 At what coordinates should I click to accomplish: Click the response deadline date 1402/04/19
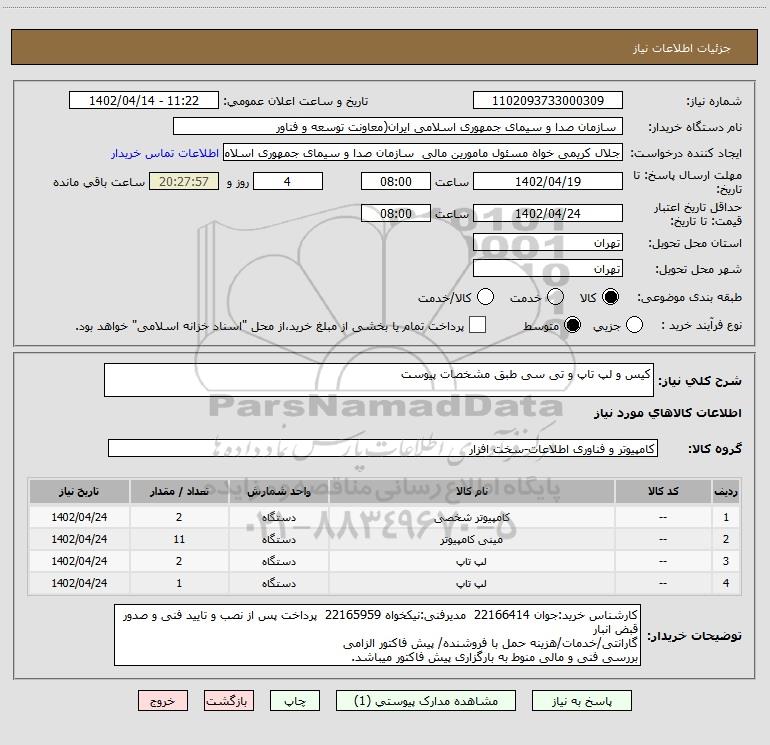pos(548,182)
